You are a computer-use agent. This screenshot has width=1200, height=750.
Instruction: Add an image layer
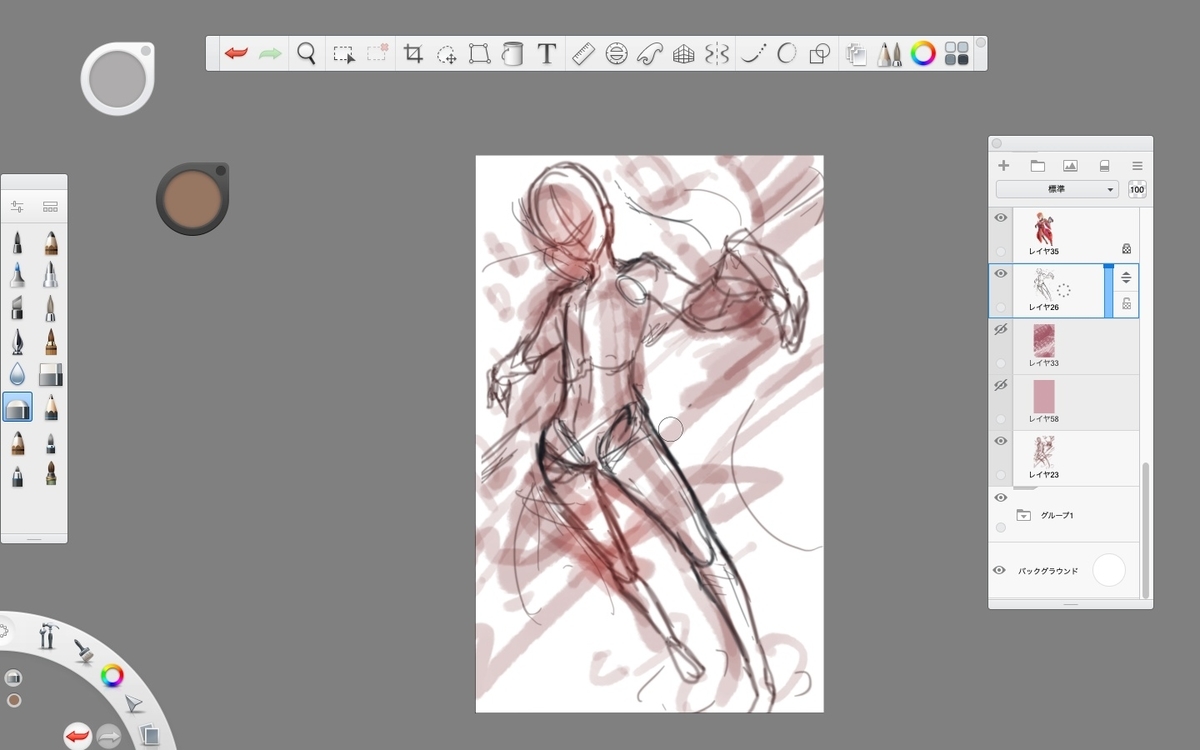pyautogui.click(x=1070, y=166)
